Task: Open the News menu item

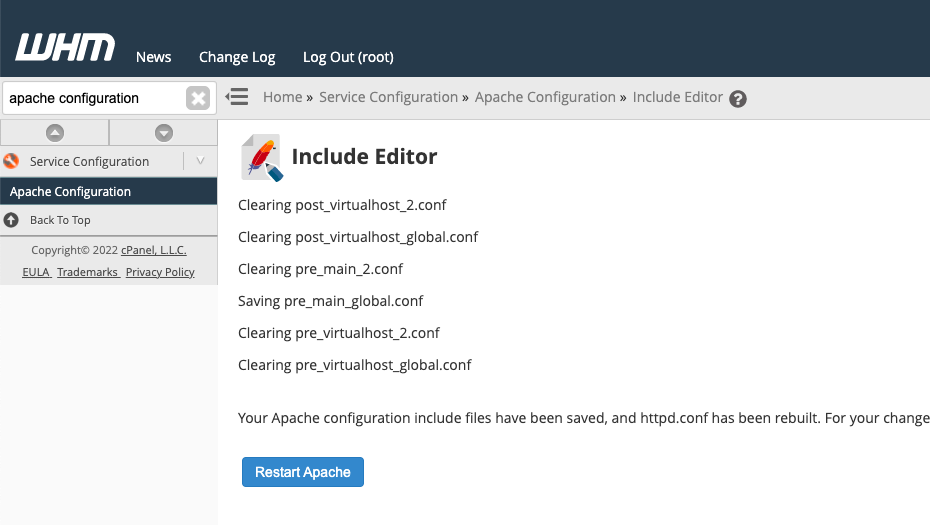Action: [x=154, y=57]
